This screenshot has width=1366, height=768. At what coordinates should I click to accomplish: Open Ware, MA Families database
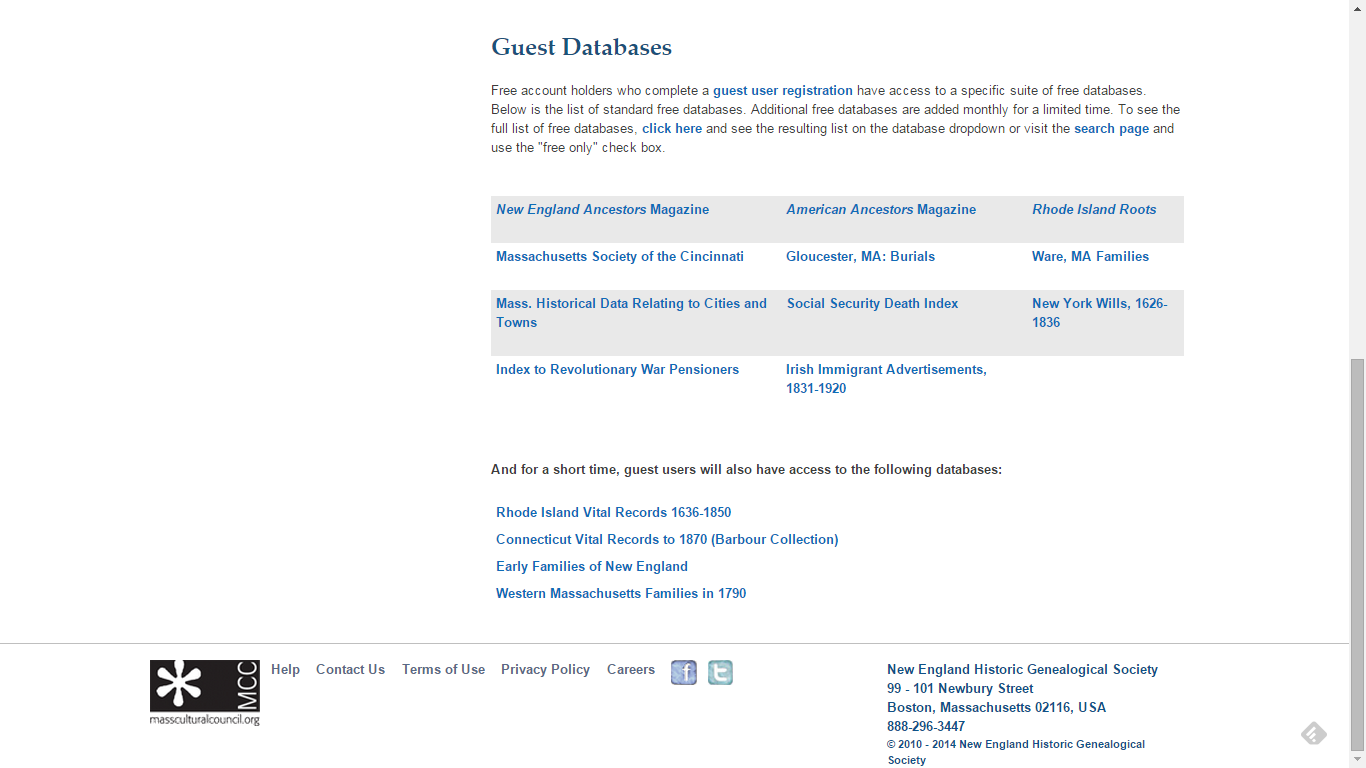[1090, 256]
